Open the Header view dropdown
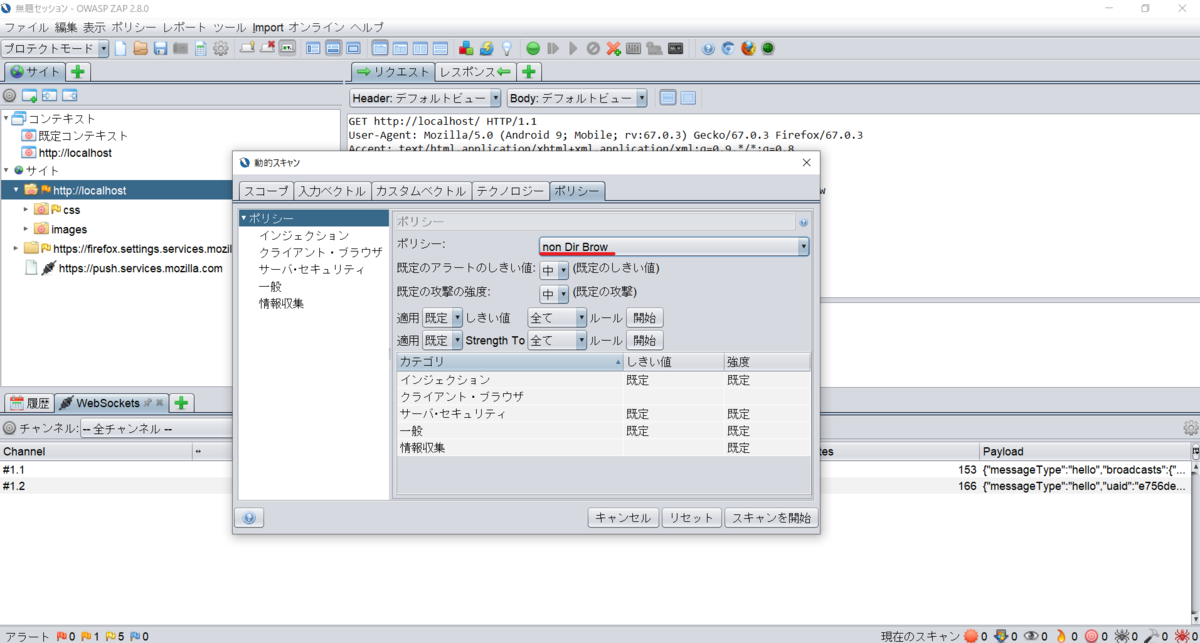Image resolution: width=1200 pixels, height=643 pixels. click(x=425, y=98)
